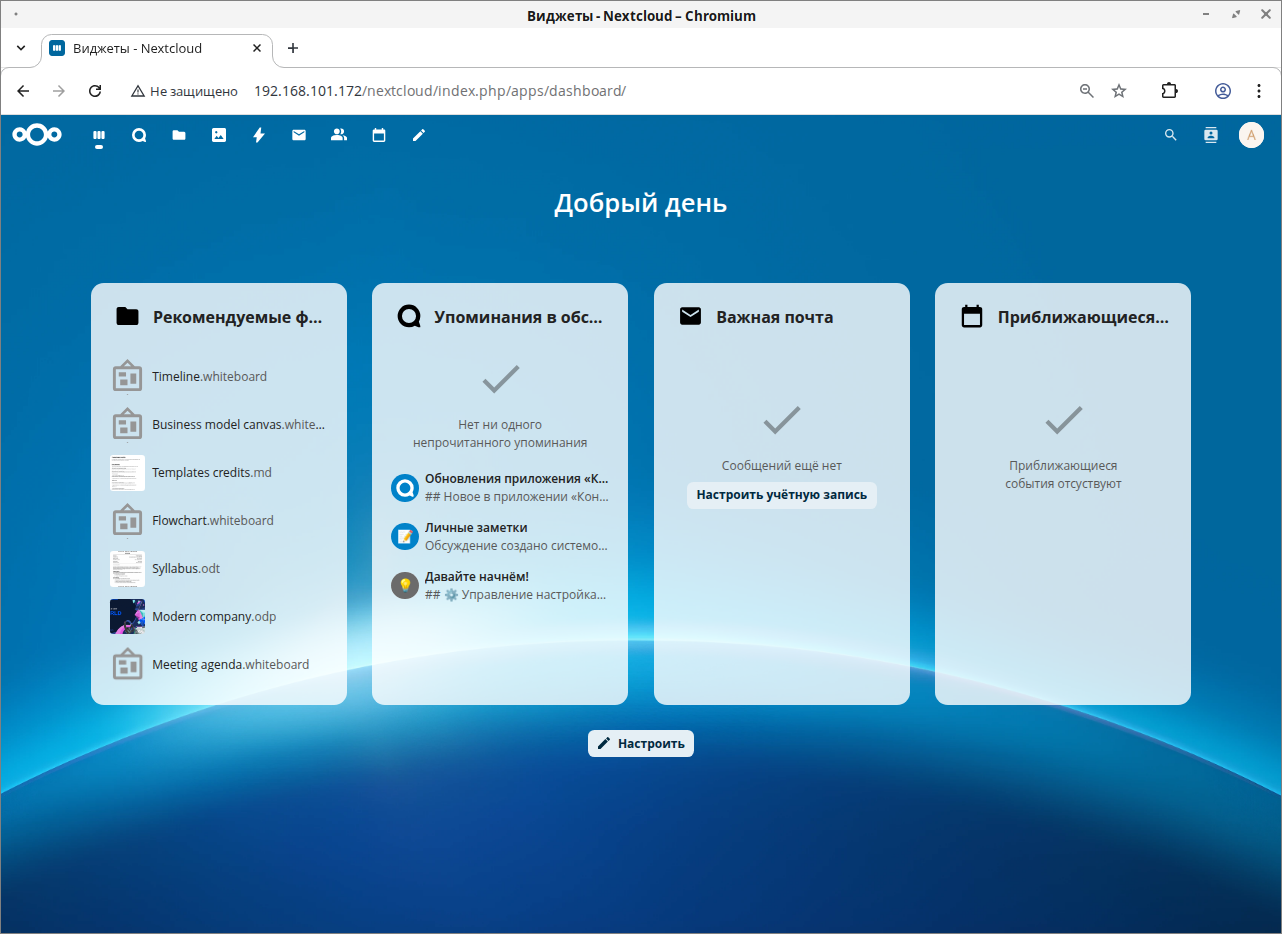This screenshot has height=934, width=1282.
Task: Open the Calendar app icon
Action: [x=379, y=135]
